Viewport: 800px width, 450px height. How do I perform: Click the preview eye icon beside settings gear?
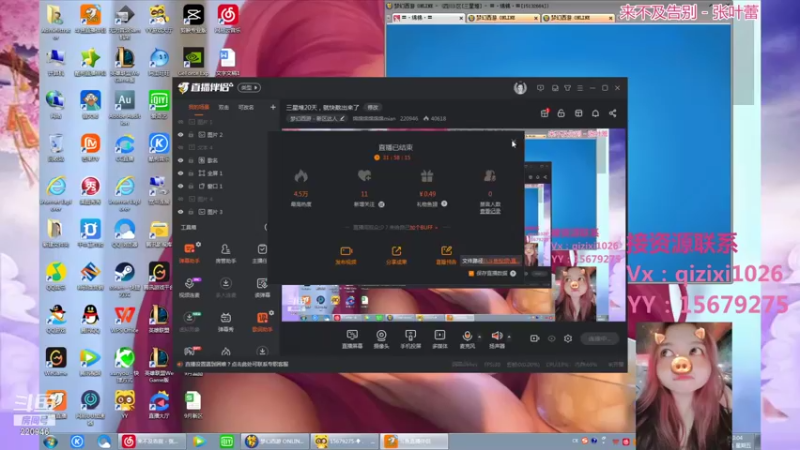(x=552, y=338)
